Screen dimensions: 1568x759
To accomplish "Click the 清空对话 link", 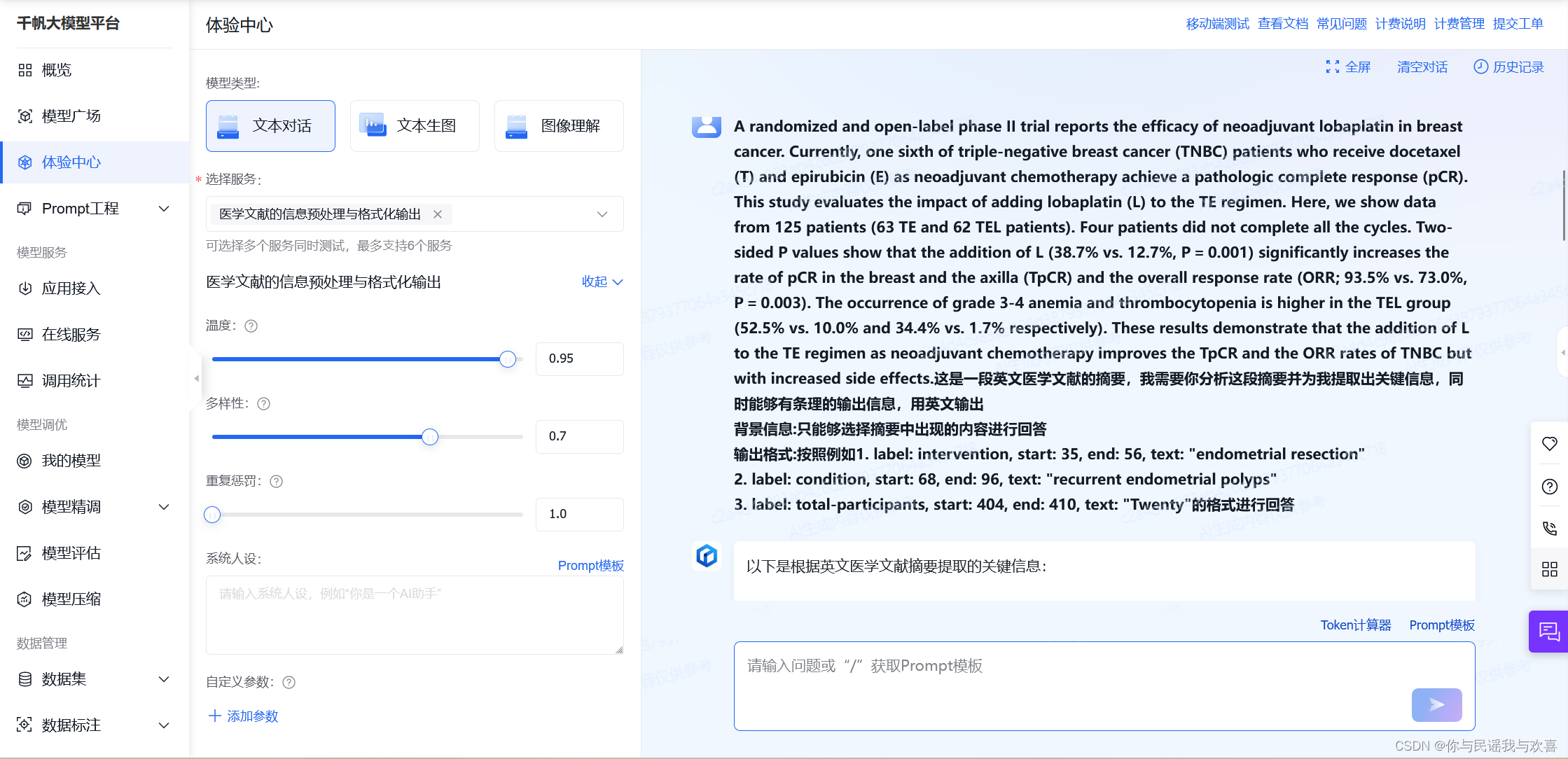I will pyautogui.click(x=1422, y=67).
